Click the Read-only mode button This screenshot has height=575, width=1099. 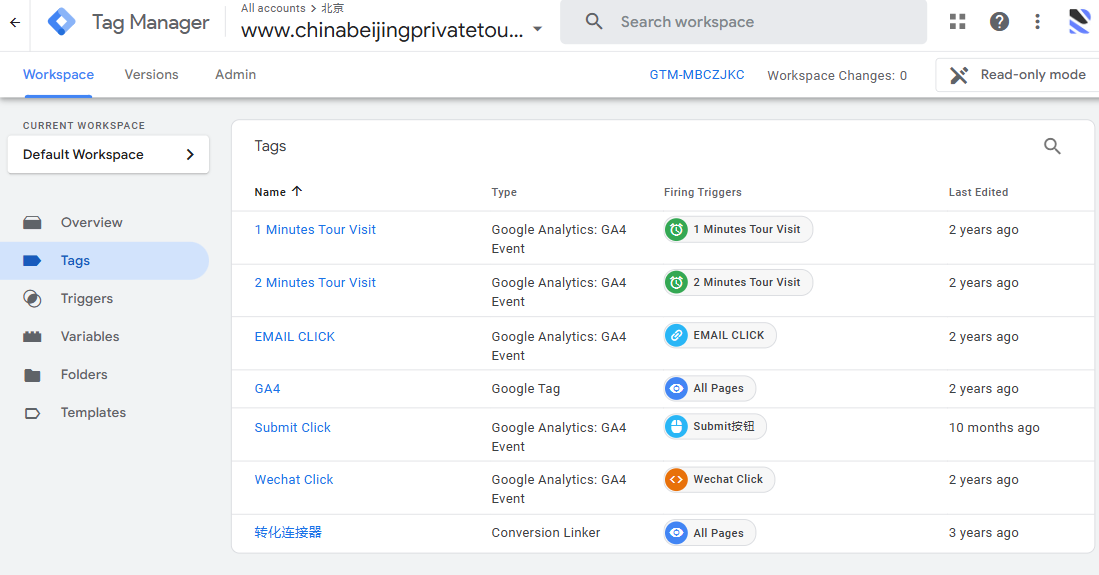click(x=1017, y=75)
